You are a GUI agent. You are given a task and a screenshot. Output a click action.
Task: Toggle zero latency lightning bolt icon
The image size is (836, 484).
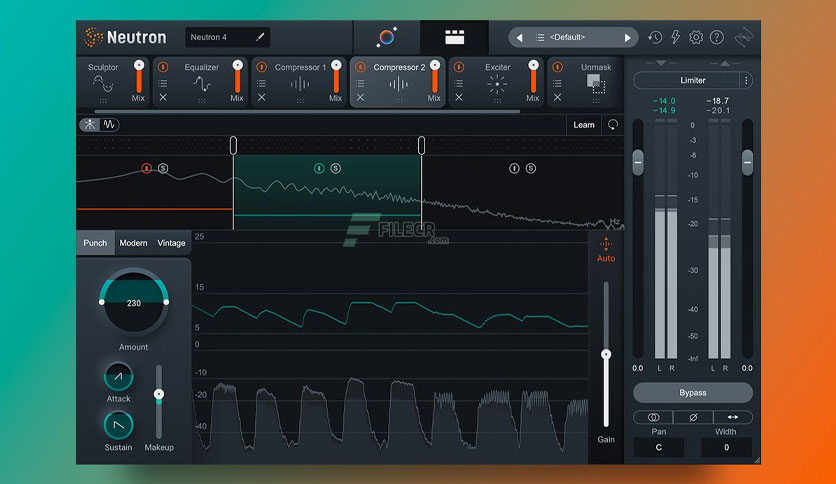coord(676,37)
